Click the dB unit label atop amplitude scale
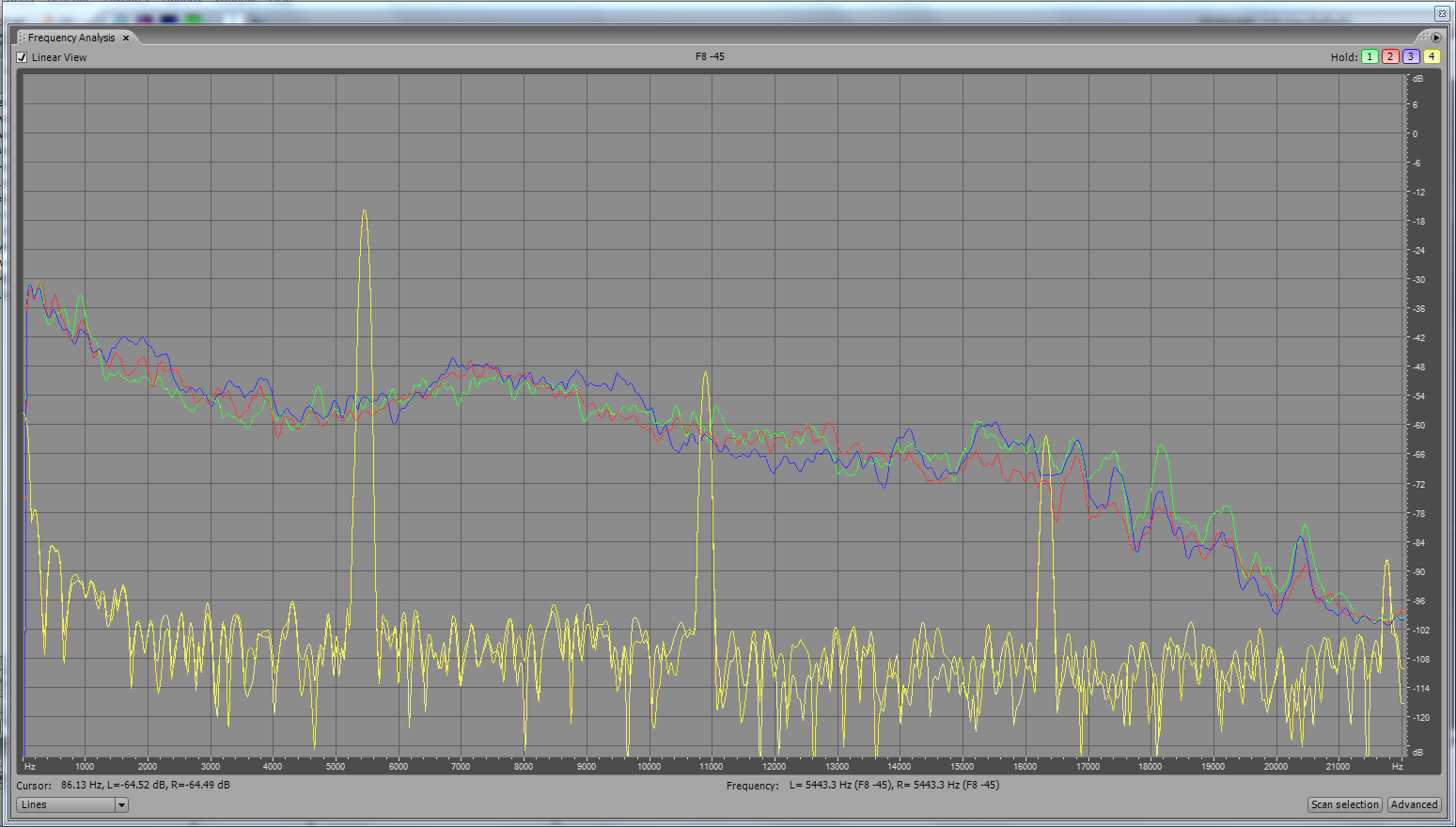 (1417, 79)
